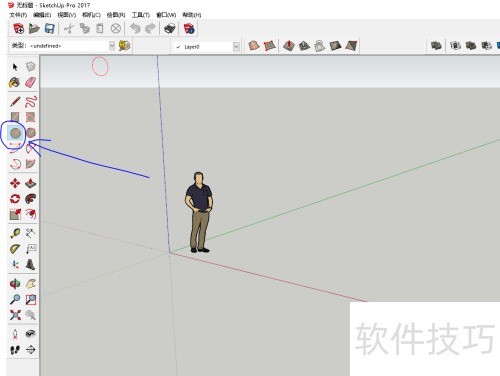Click the Classifier tool icon

click(x=124, y=46)
